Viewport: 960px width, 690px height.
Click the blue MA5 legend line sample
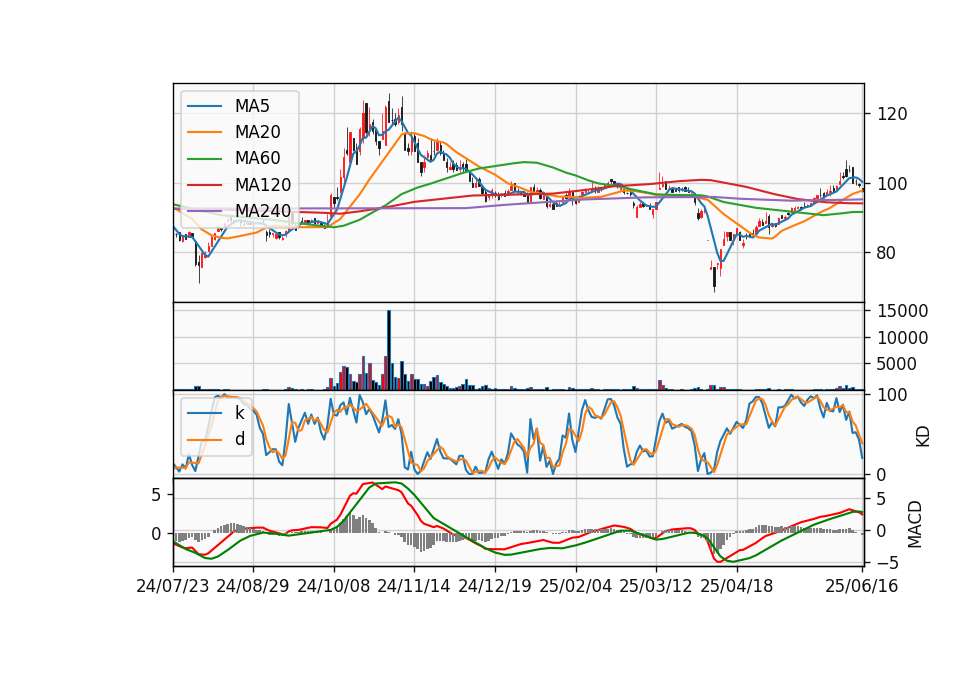(x=204, y=107)
